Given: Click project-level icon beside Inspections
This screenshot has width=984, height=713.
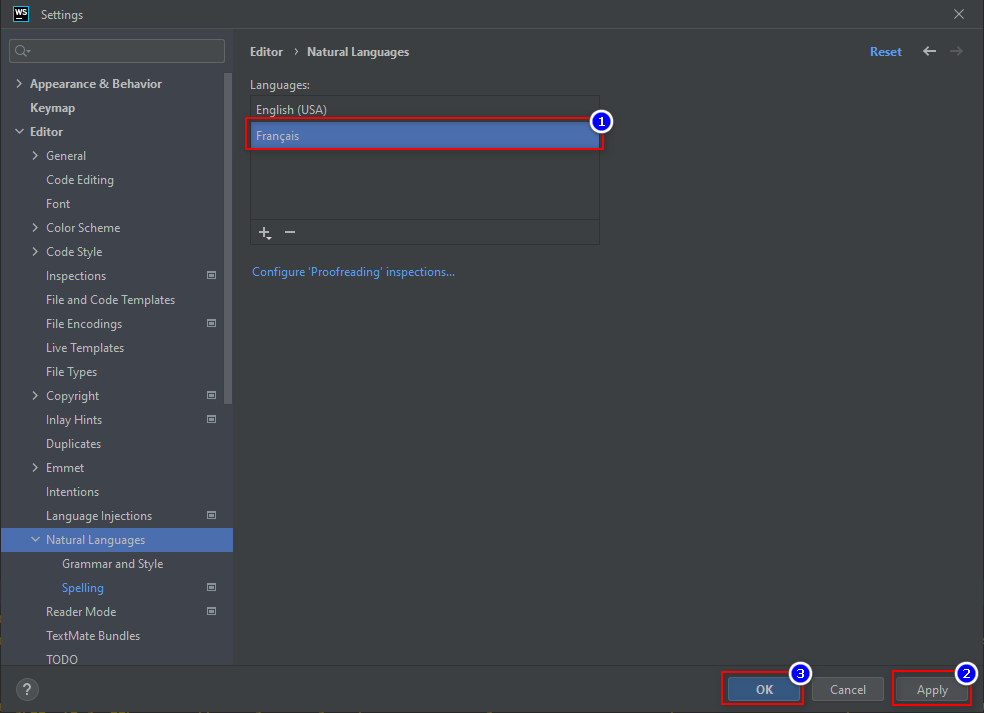Looking at the screenshot, I should 211,276.
